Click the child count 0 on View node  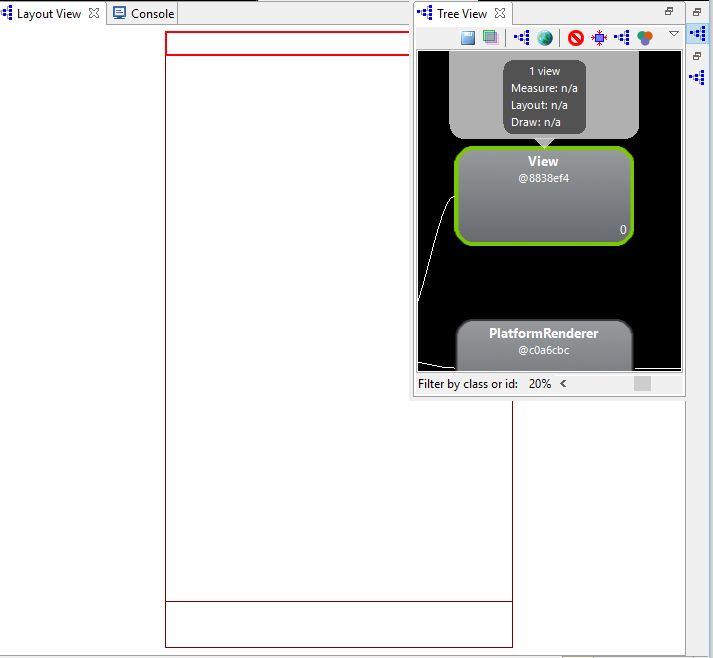click(623, 230)
